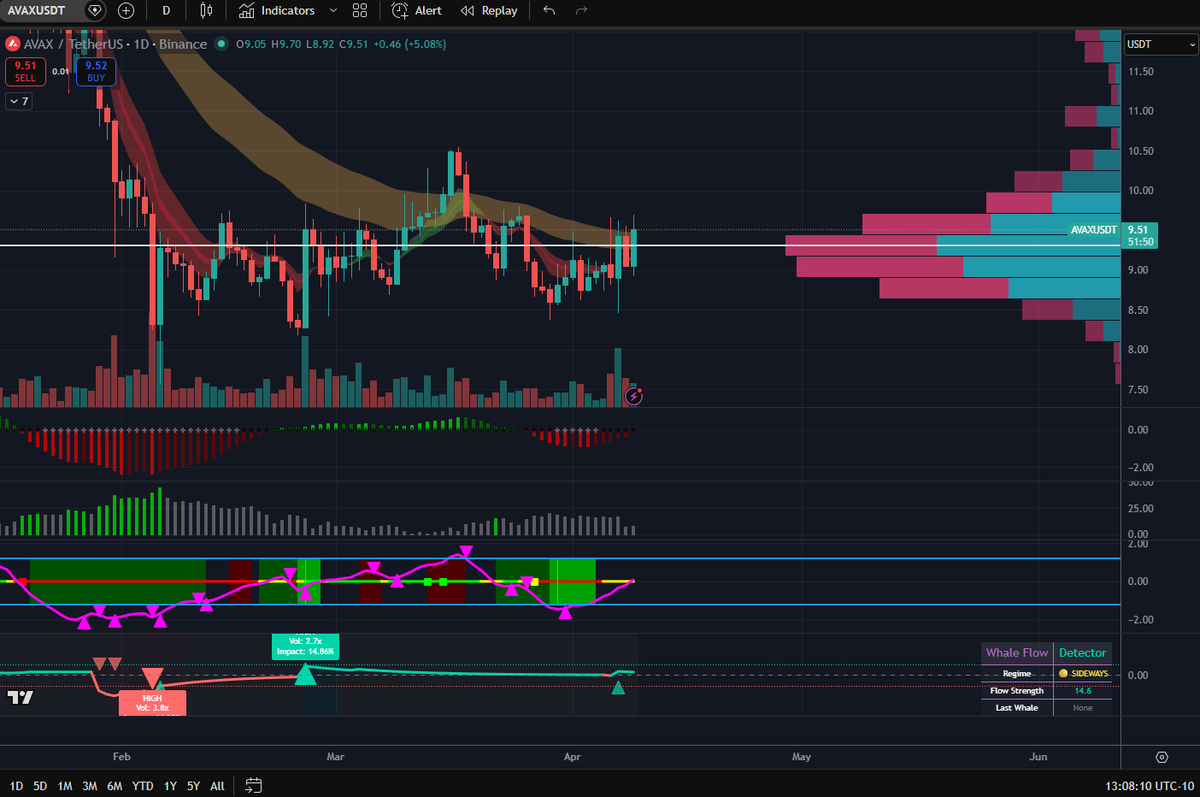Open chart settings gear on time axis
This screenshot has width=1200, height=797.
[1162, 757]
